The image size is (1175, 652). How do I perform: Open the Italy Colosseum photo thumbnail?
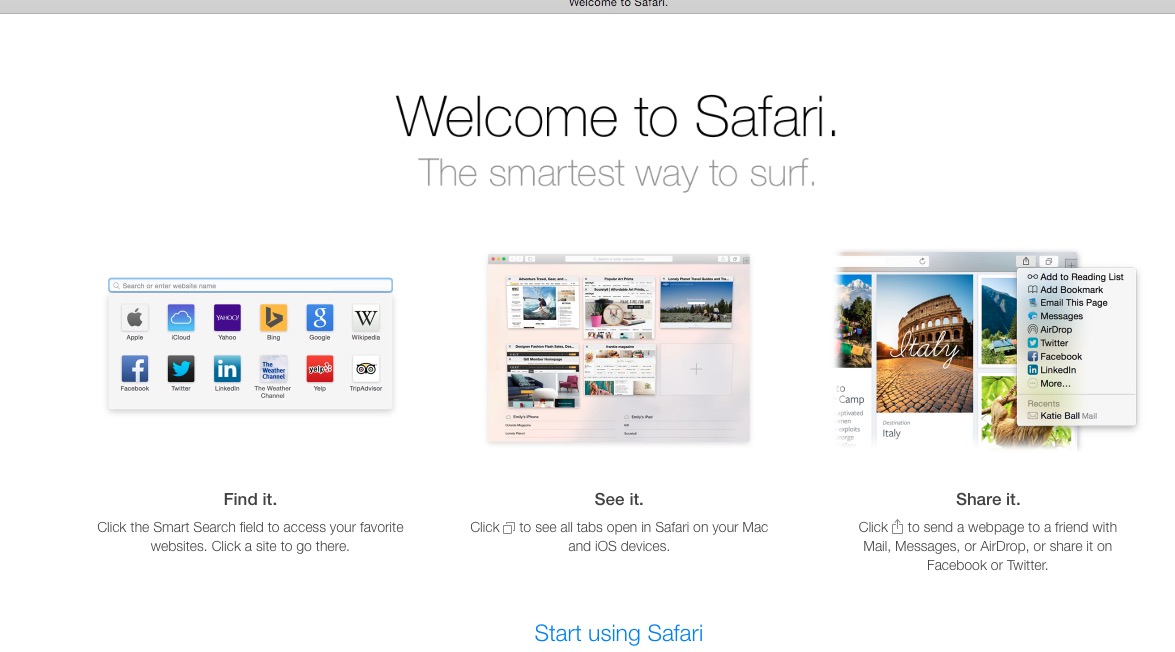pyautogui.click(x=925, y=344)
